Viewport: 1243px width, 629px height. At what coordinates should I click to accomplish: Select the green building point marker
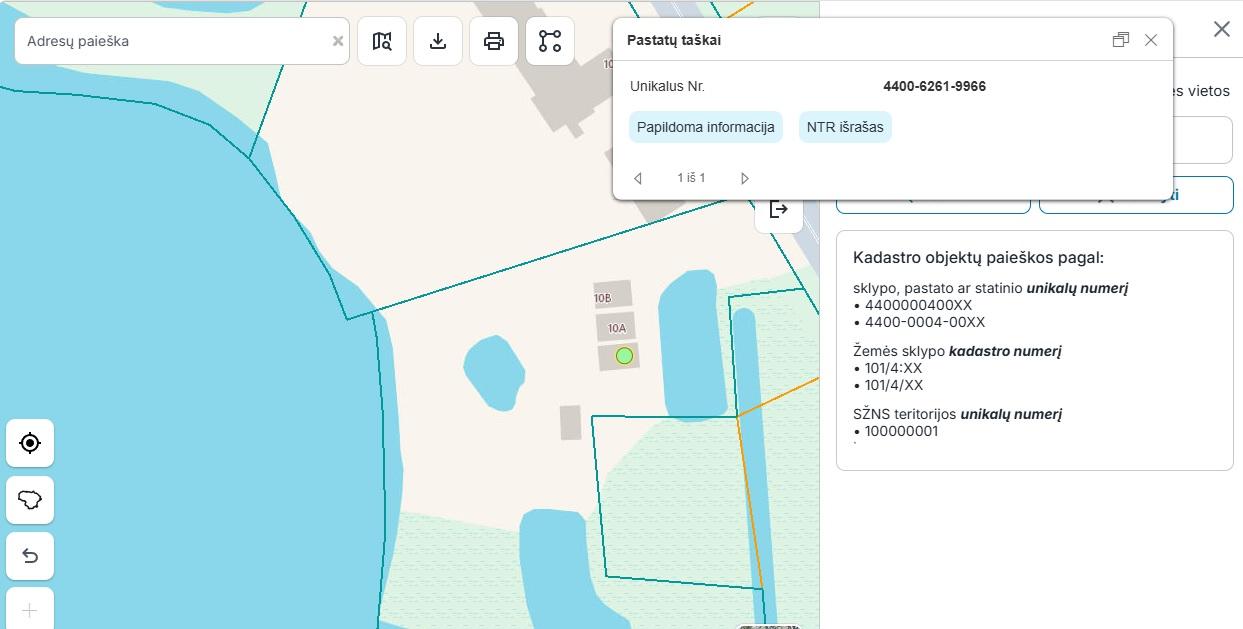click(x=625, y=356)
